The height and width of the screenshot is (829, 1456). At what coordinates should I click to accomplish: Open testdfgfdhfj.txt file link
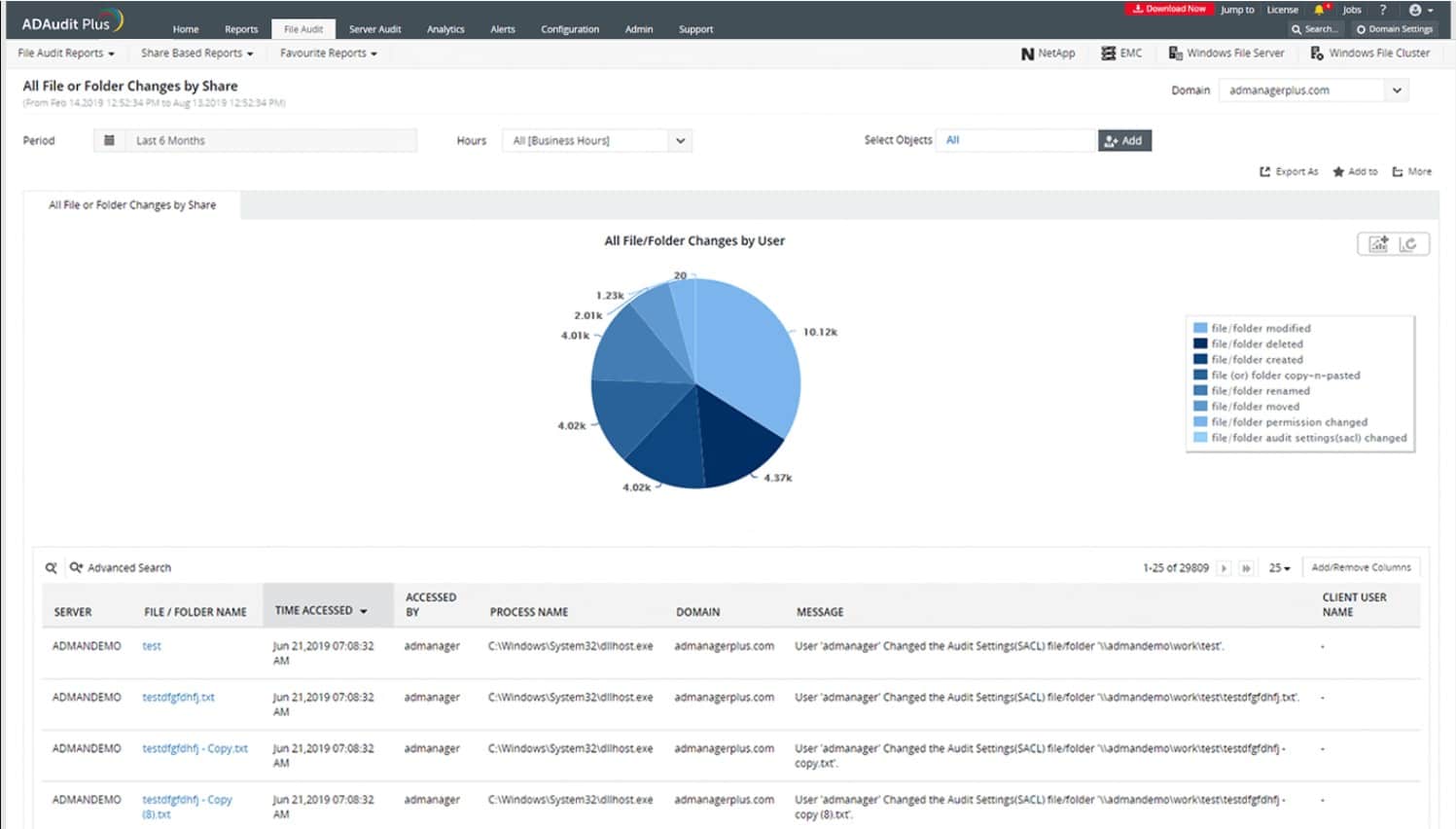[178, 698]
